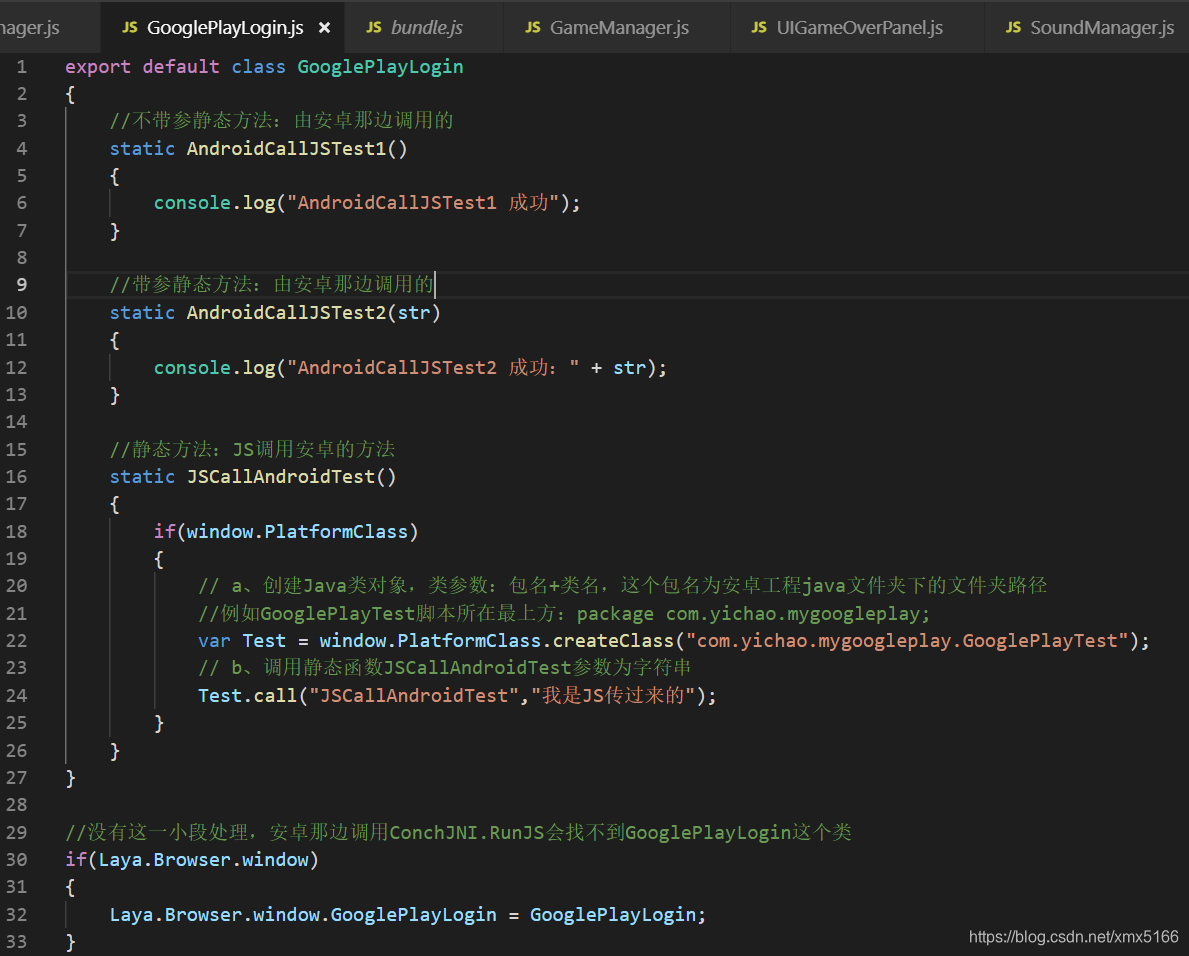
Task: Click the assignment = GooglePlayLogin; on line 32
Action: point(607,914)
